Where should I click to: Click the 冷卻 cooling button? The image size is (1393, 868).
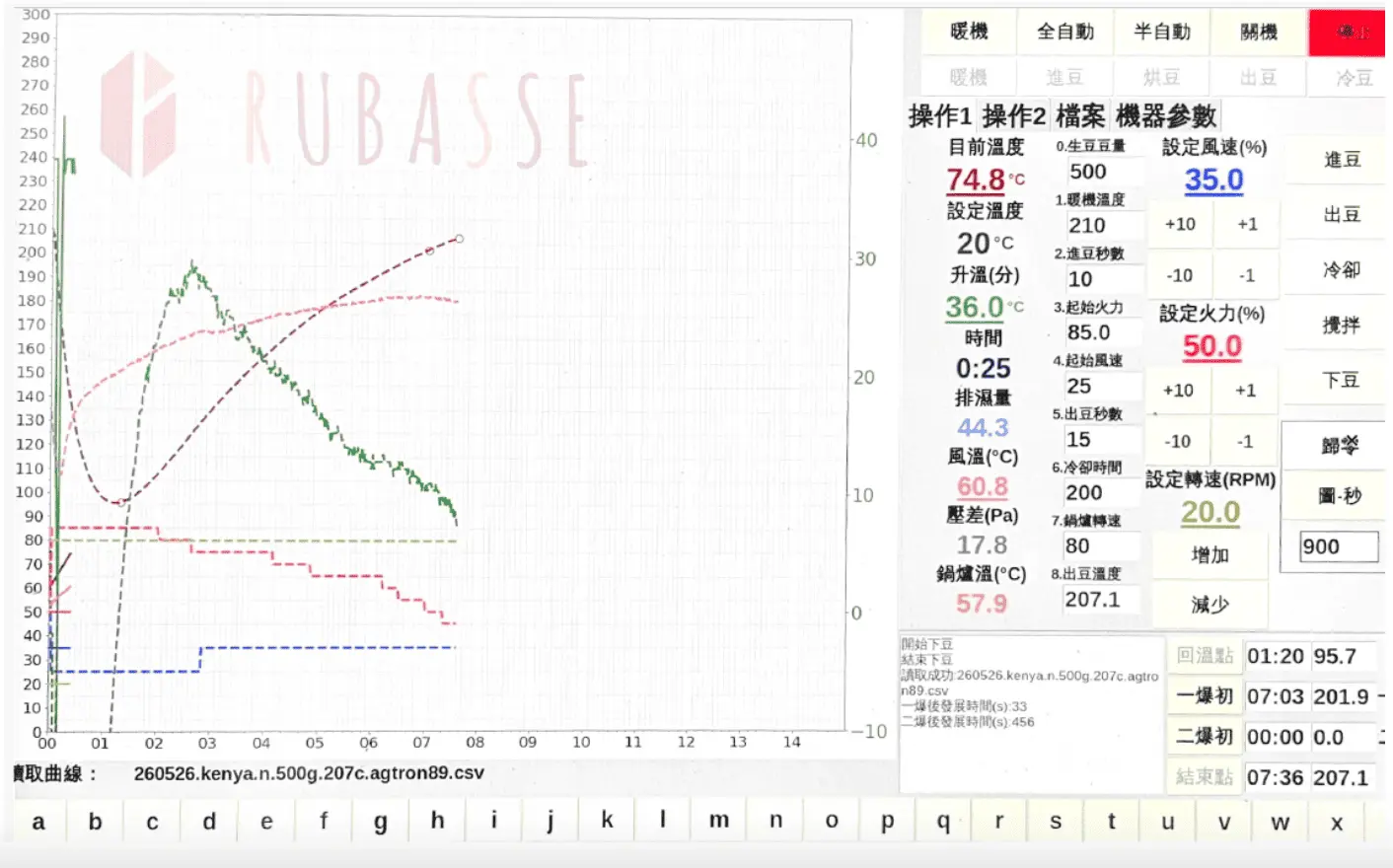click(1342, 269)
